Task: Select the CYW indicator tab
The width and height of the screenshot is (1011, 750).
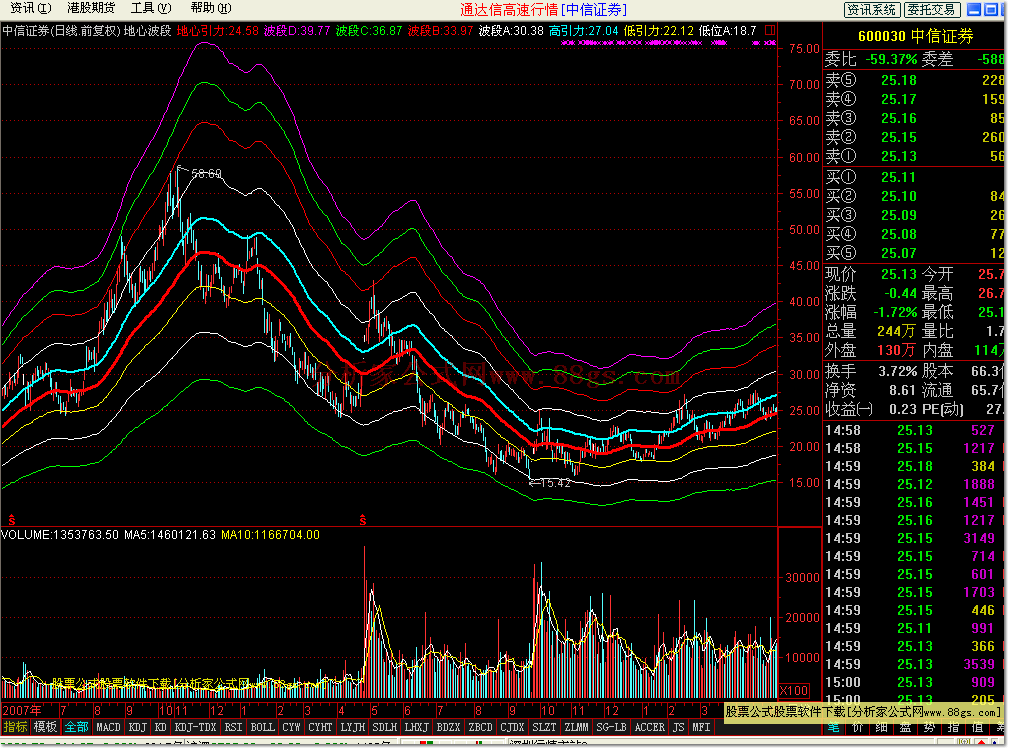Action: tap(291, 727)
